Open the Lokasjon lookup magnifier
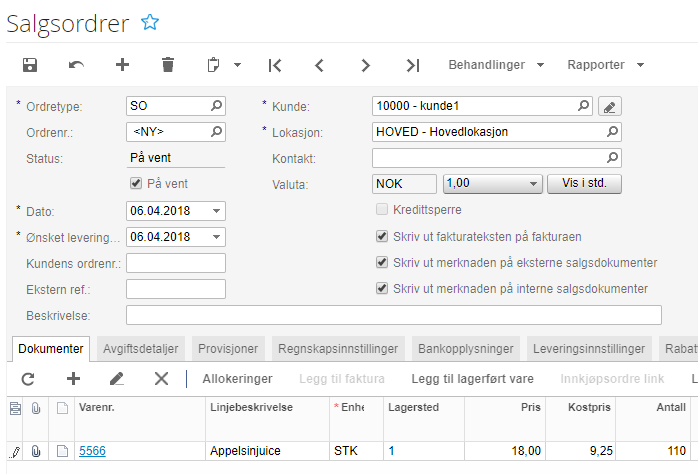The image size is (698, 474). click(x=613, y=132)
